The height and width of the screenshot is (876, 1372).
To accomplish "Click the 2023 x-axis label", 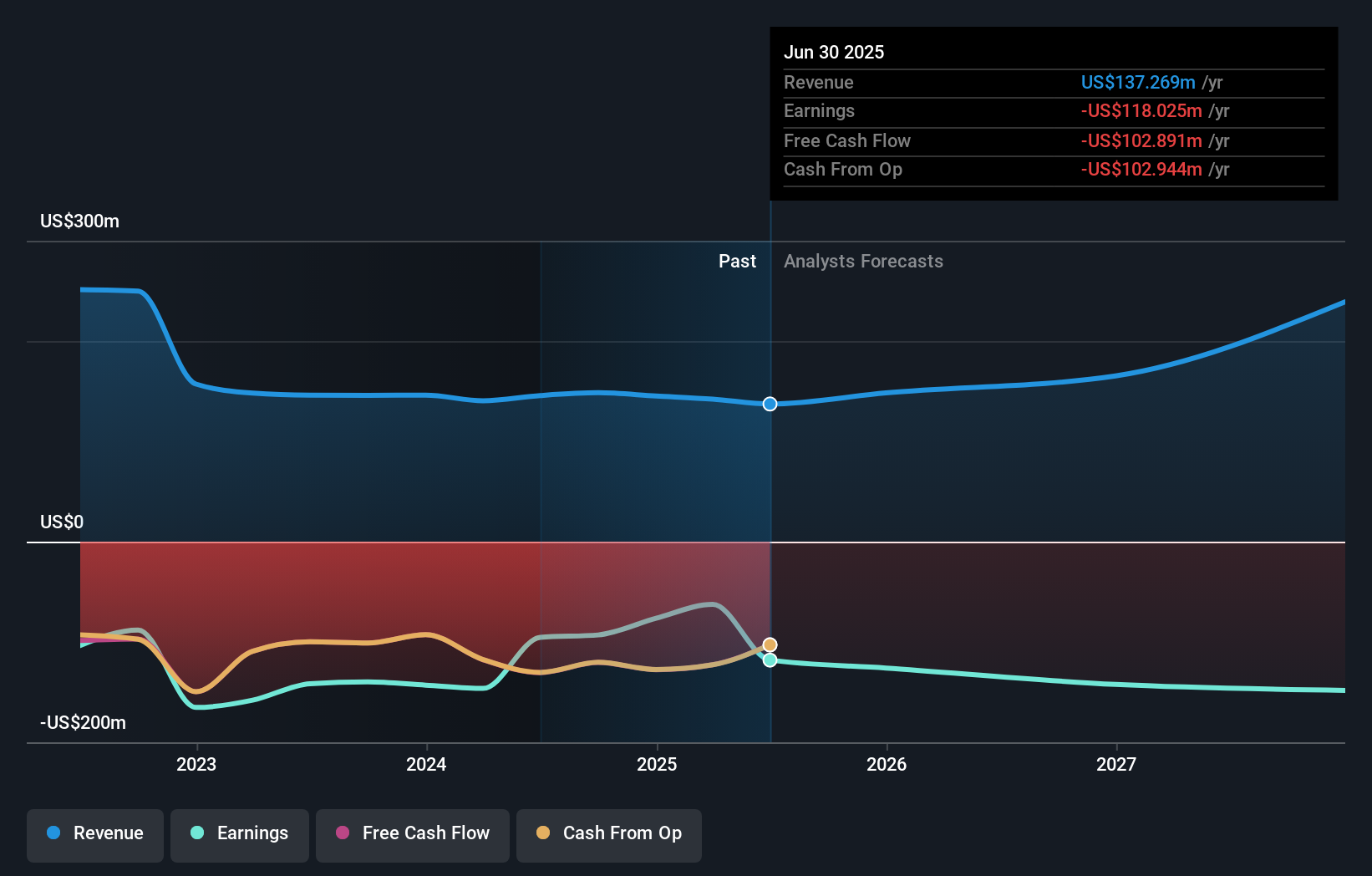I will click(196, 764).
